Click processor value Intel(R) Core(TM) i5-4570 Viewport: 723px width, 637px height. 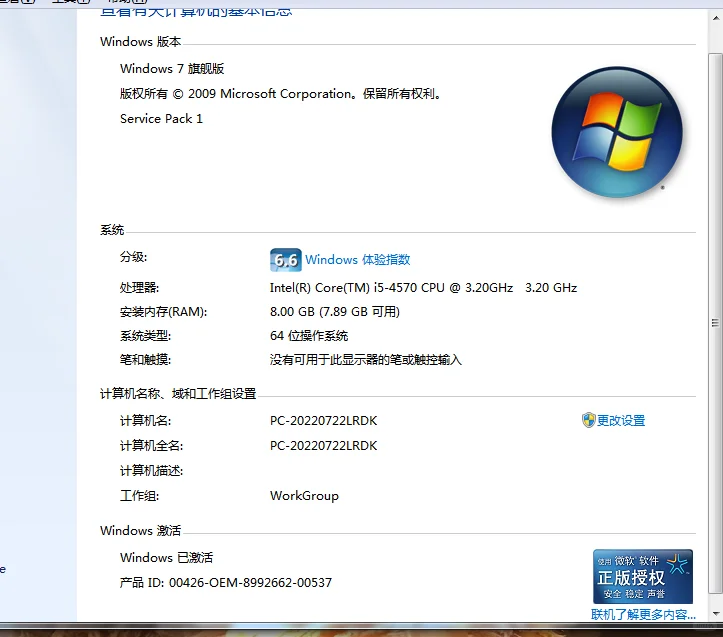coord(423,288)
